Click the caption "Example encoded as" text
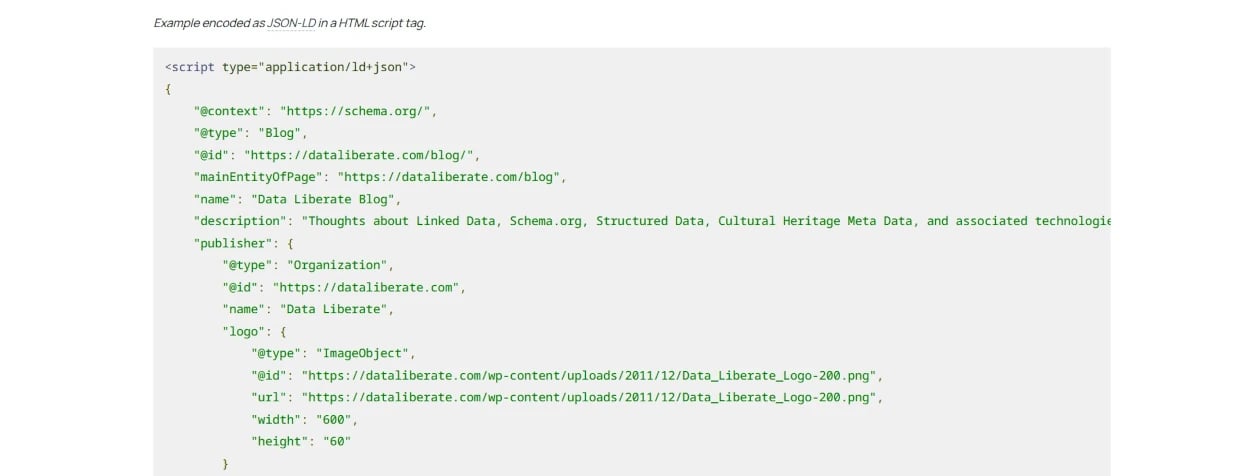The height and width of the screenshot is (476, 1260). click(209, 22)
